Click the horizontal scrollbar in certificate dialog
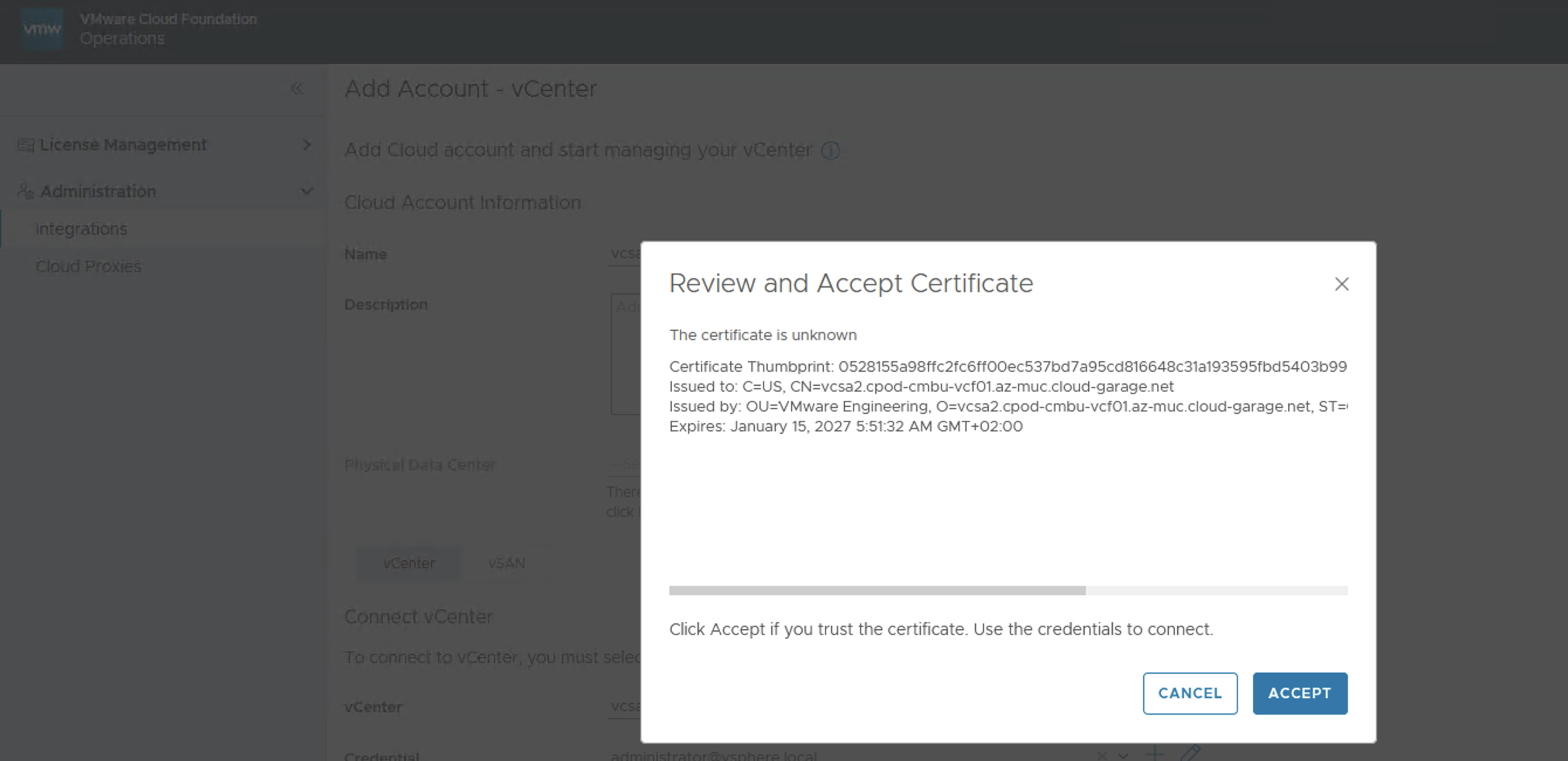The height and width of the screenshot is (761, 1568). (876, 590)
